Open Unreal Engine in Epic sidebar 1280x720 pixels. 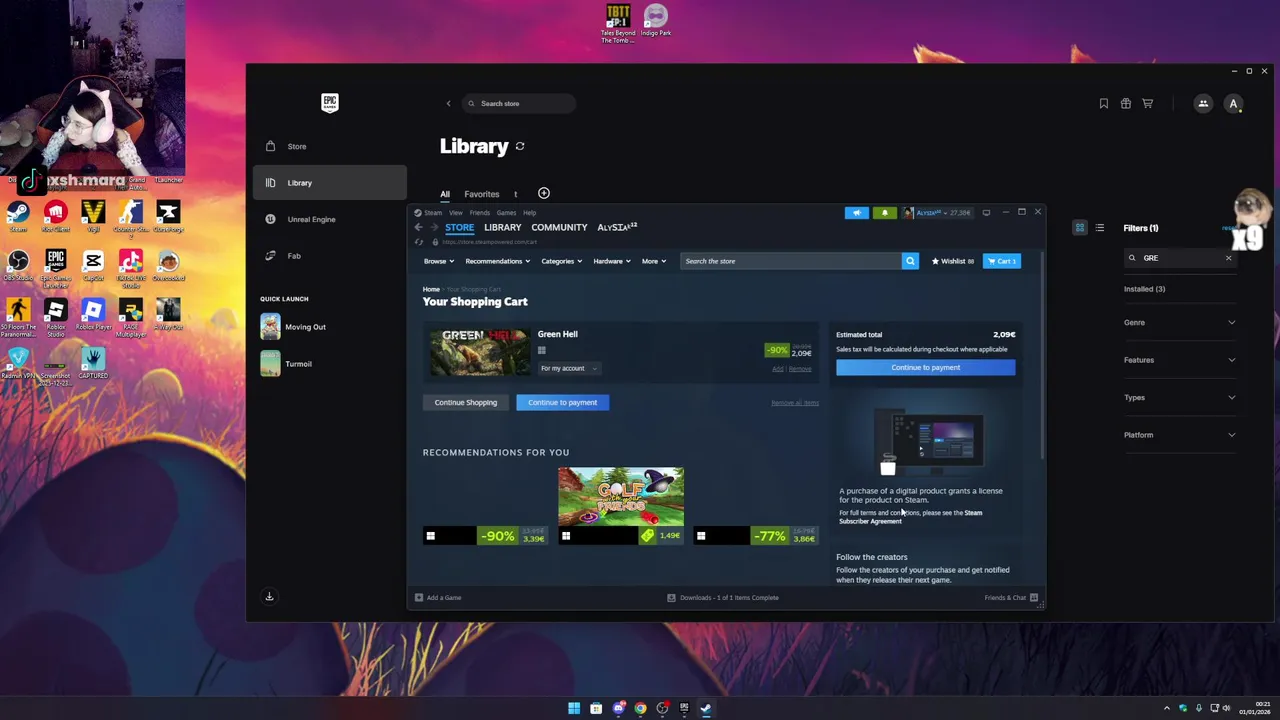coord(330,219)
